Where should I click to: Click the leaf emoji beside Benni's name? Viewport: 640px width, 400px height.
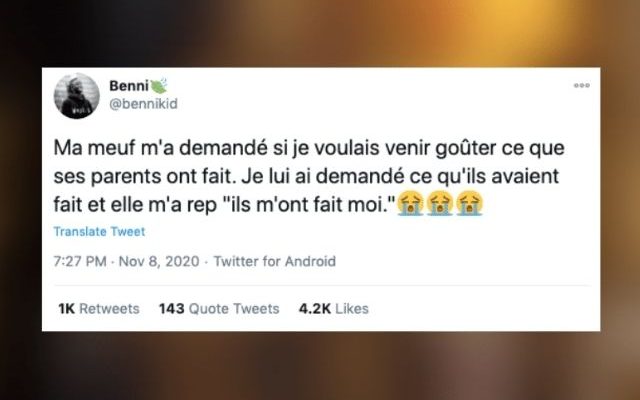click(x=159, y=86)
